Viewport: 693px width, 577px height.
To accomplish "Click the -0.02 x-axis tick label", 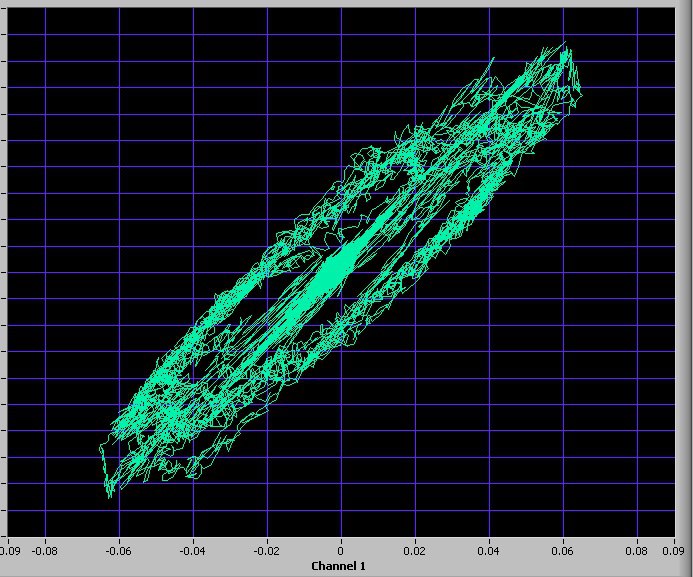I will coord(266,550).
